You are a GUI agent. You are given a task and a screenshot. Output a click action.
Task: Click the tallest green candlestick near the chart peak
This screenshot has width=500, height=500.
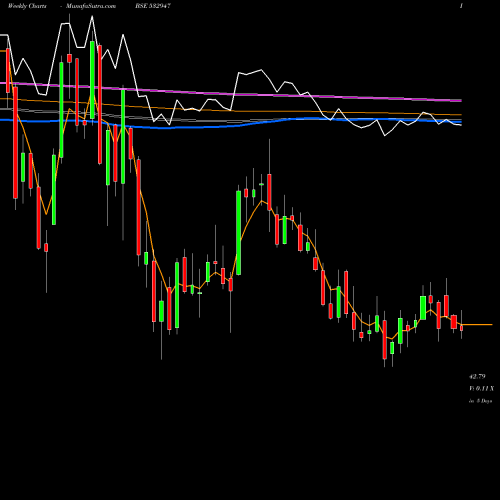pyautogui.click(x=92, y=80)
